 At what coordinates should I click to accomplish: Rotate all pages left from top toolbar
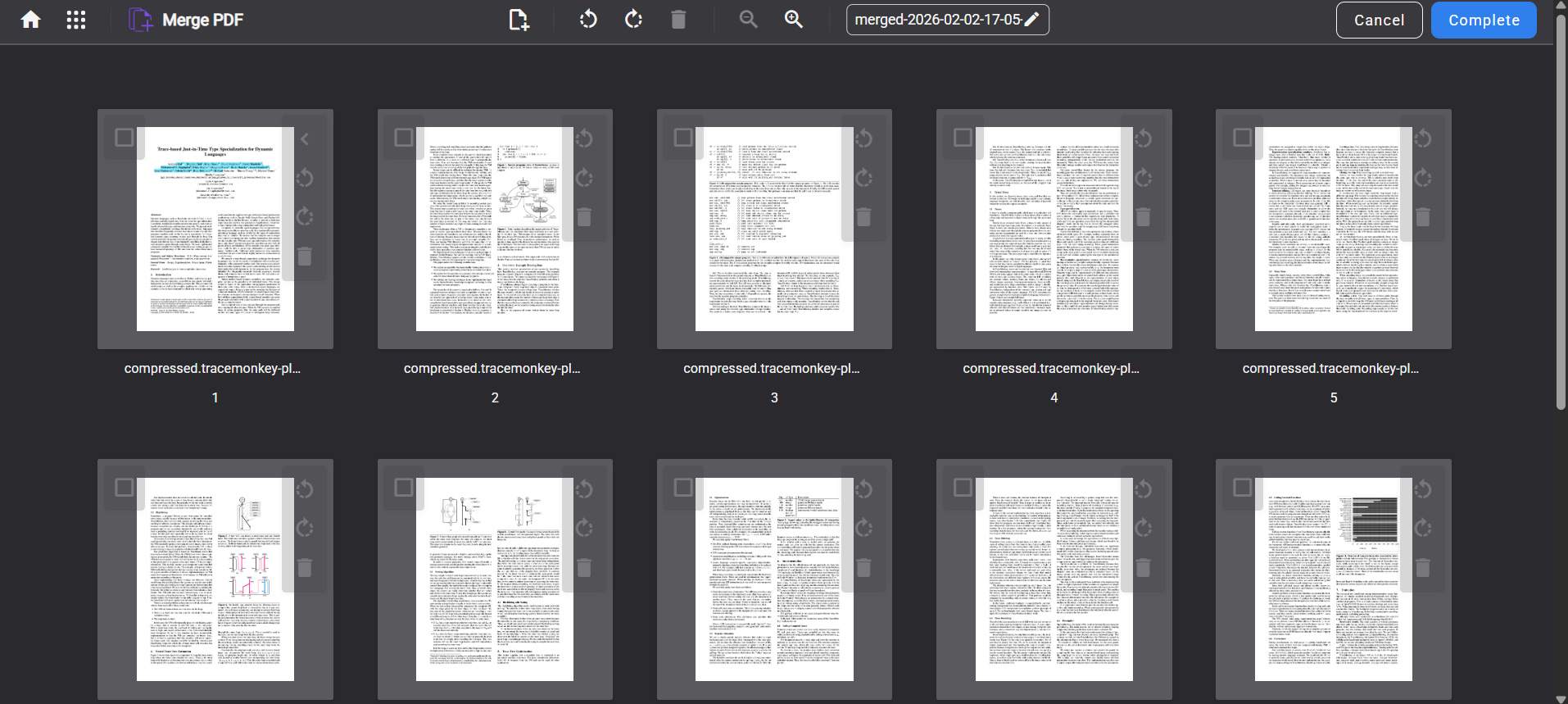[588, 19]
